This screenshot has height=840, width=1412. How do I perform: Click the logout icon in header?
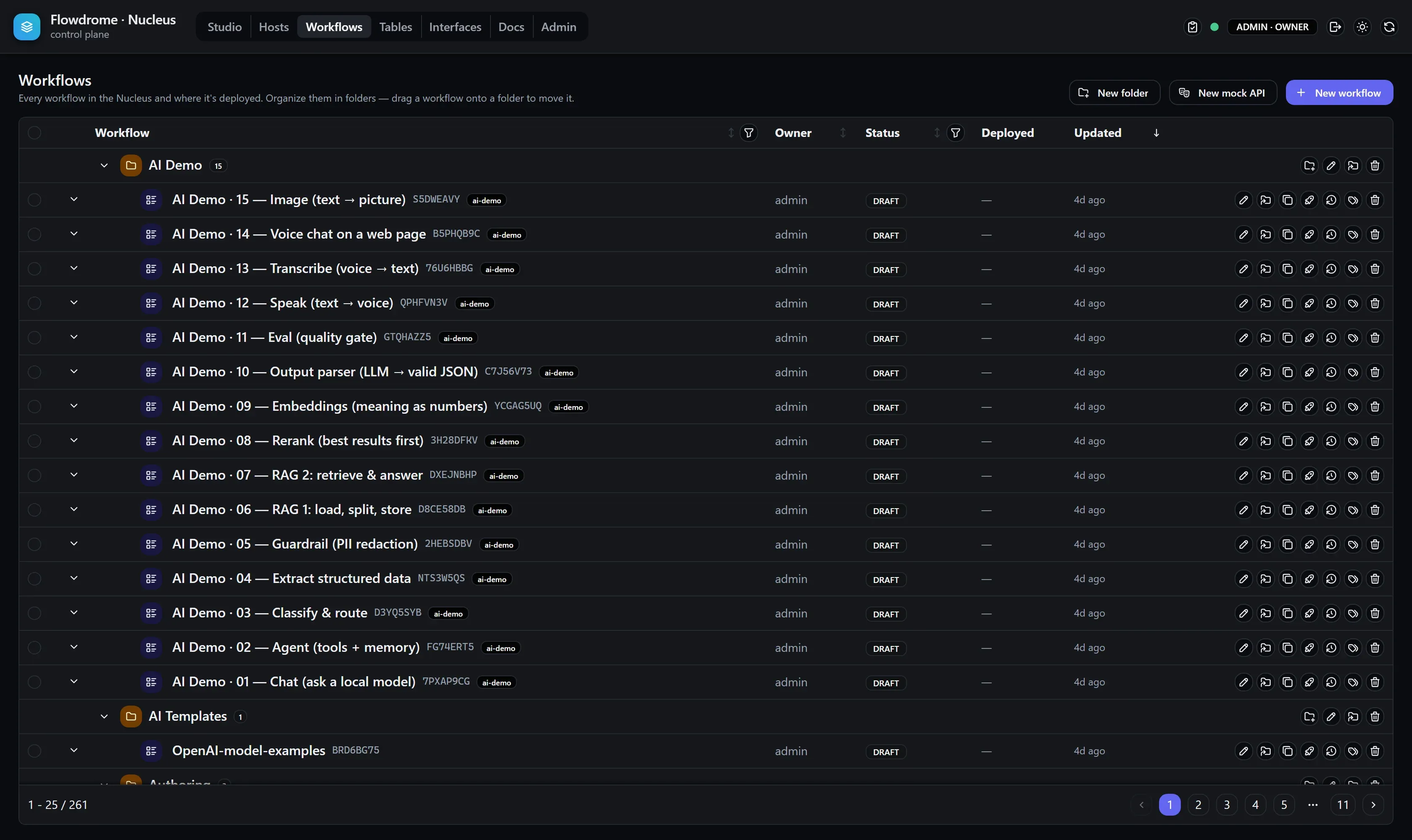(1335, 26)
